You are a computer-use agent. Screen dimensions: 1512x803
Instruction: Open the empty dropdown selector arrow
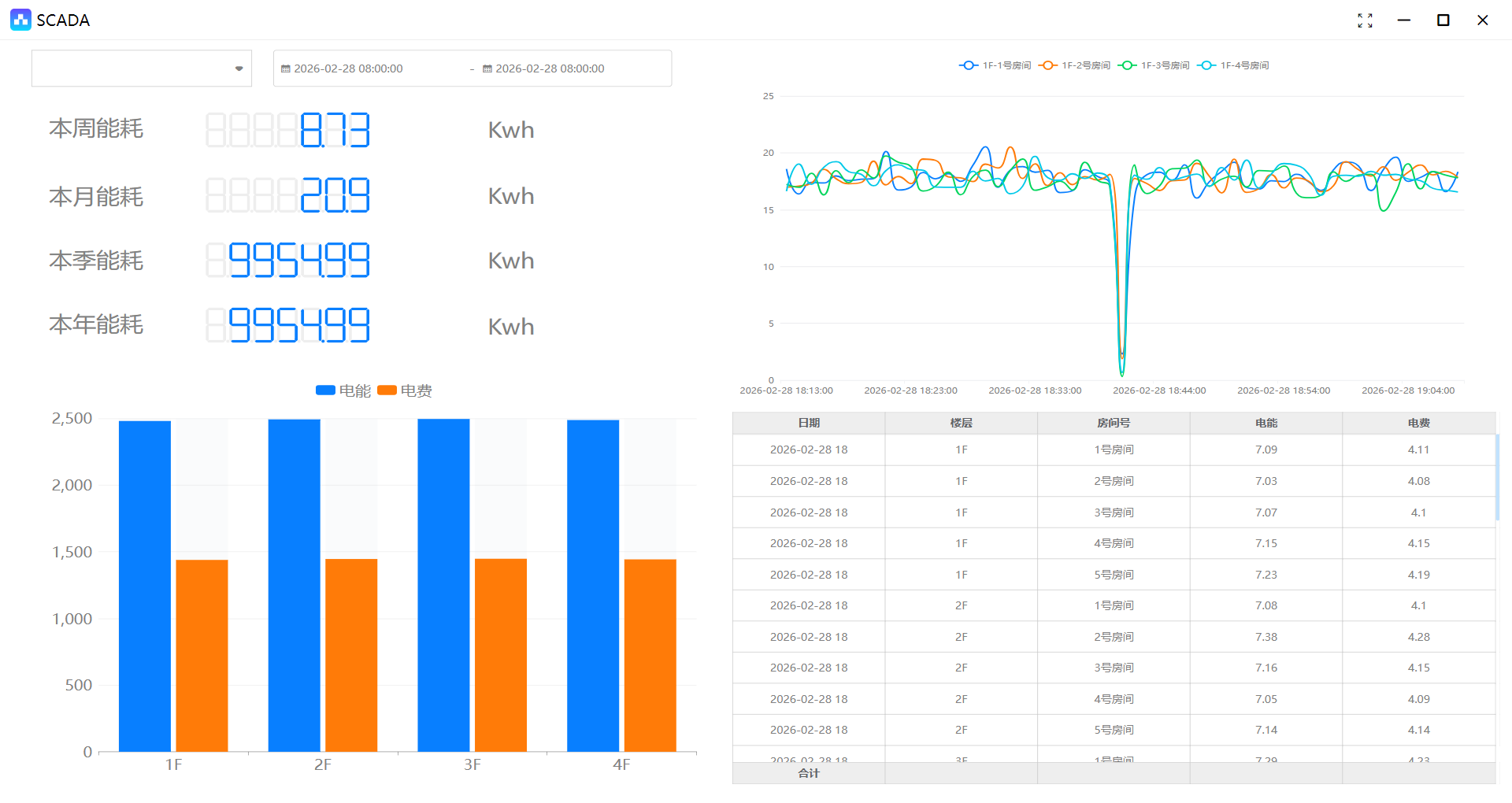(239, 68)
